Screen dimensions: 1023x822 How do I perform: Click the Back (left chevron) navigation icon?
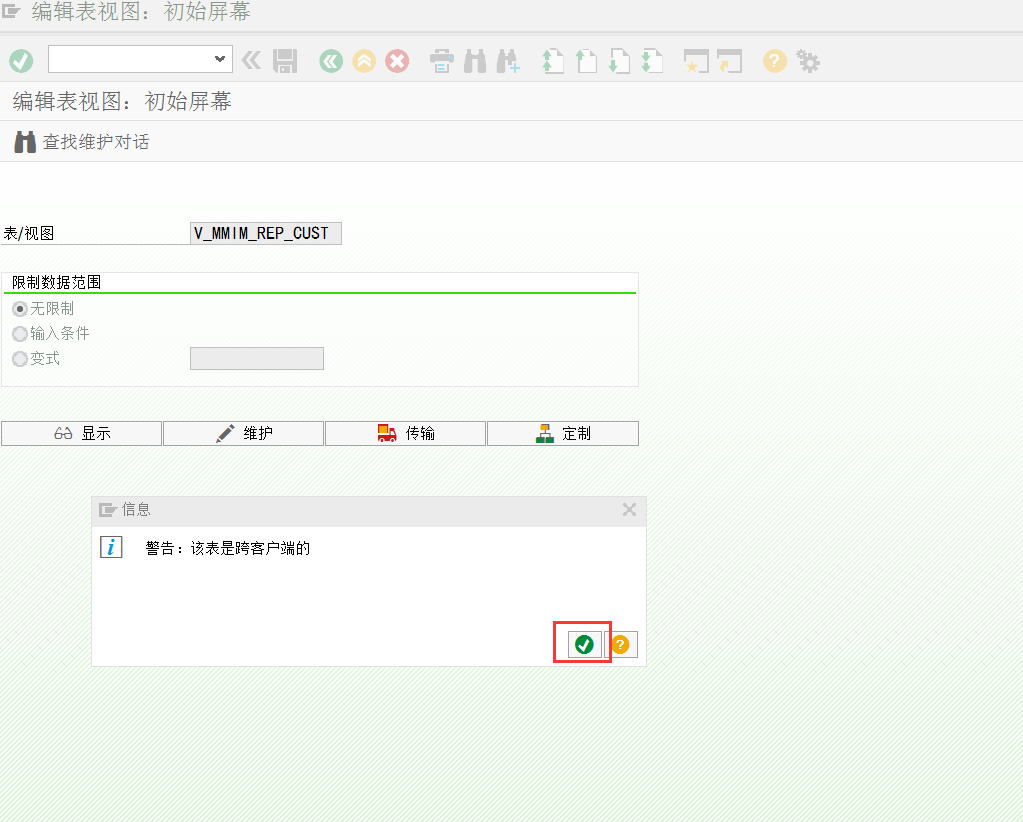(331, 61)
